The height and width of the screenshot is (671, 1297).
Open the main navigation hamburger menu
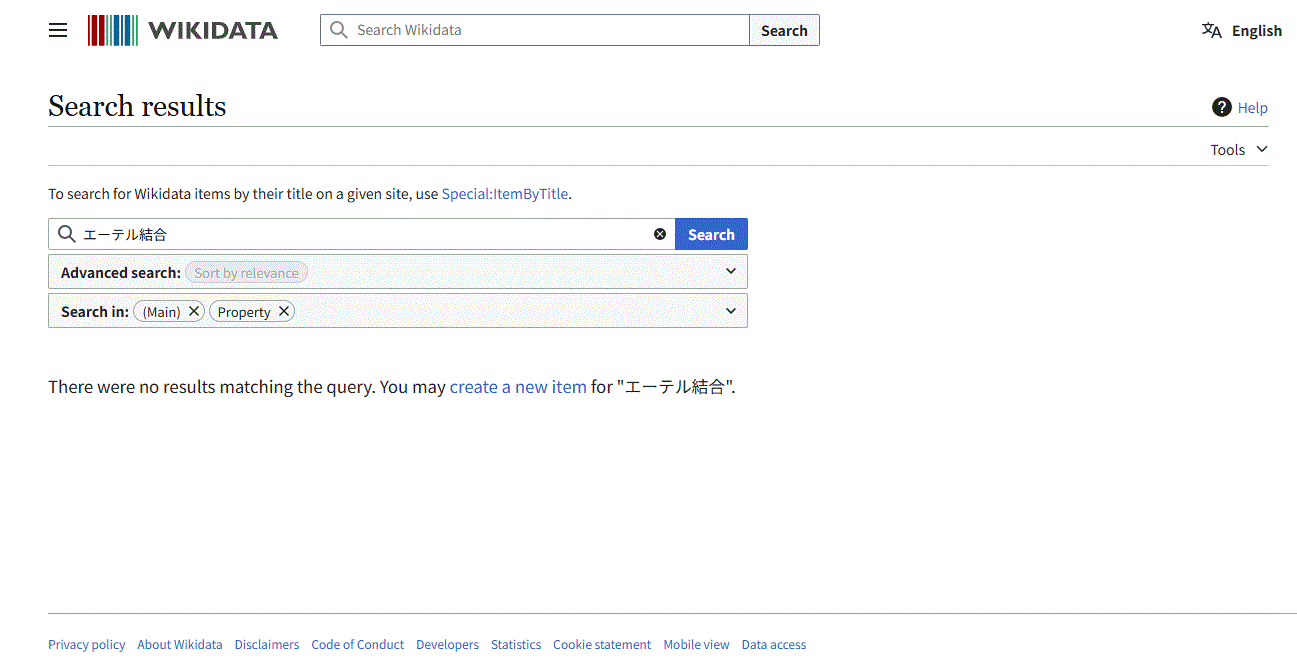tap(57, 30)
